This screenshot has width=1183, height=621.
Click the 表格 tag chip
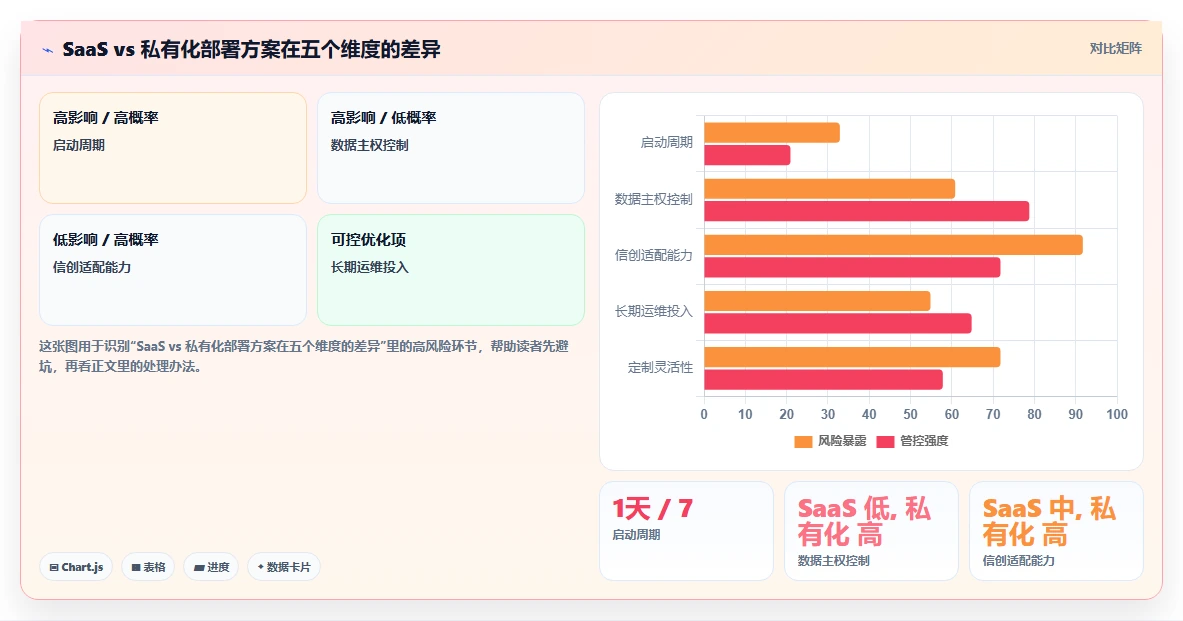[x=148, y=567]
